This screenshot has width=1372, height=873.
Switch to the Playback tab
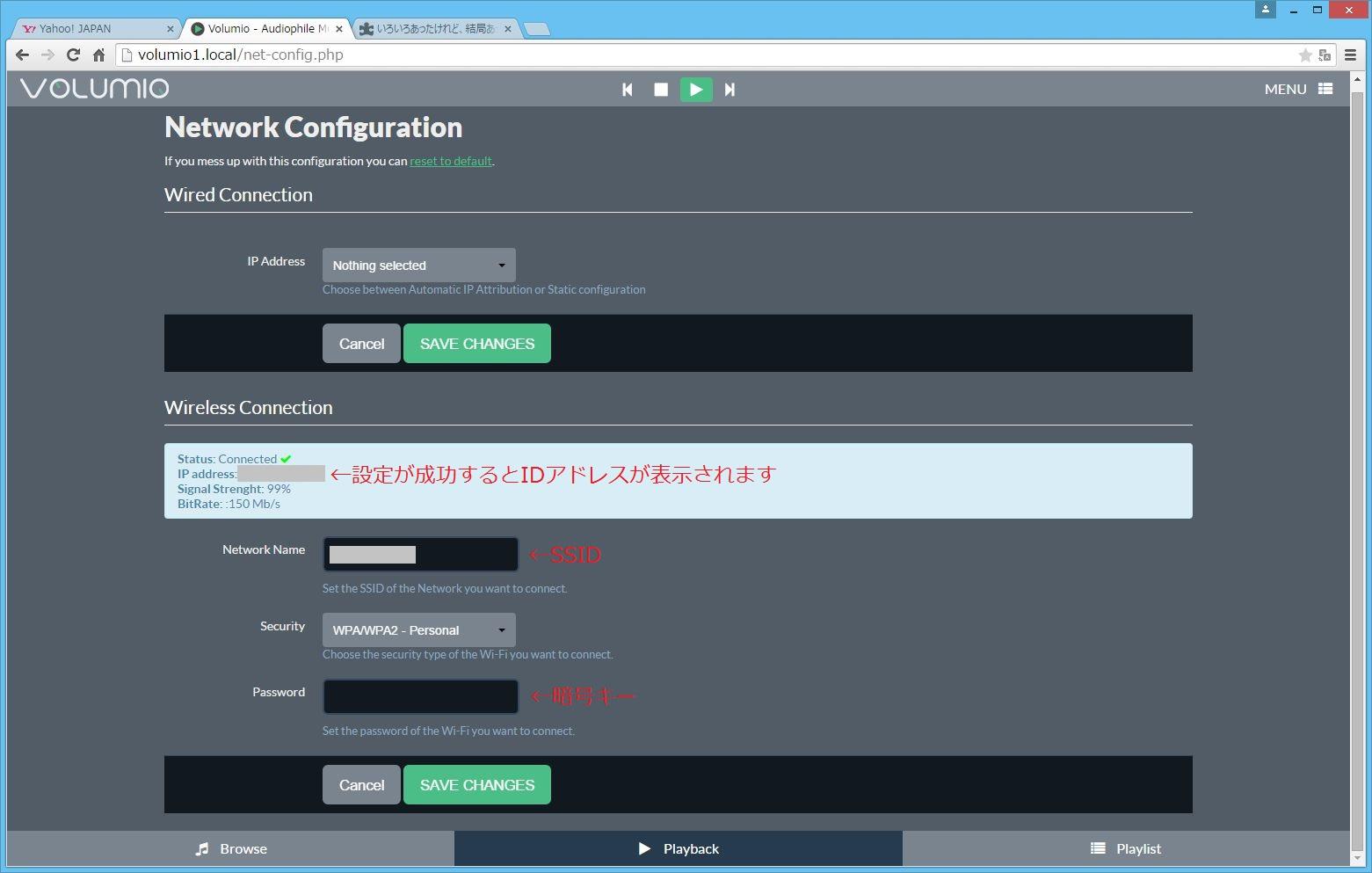point(679,848)
